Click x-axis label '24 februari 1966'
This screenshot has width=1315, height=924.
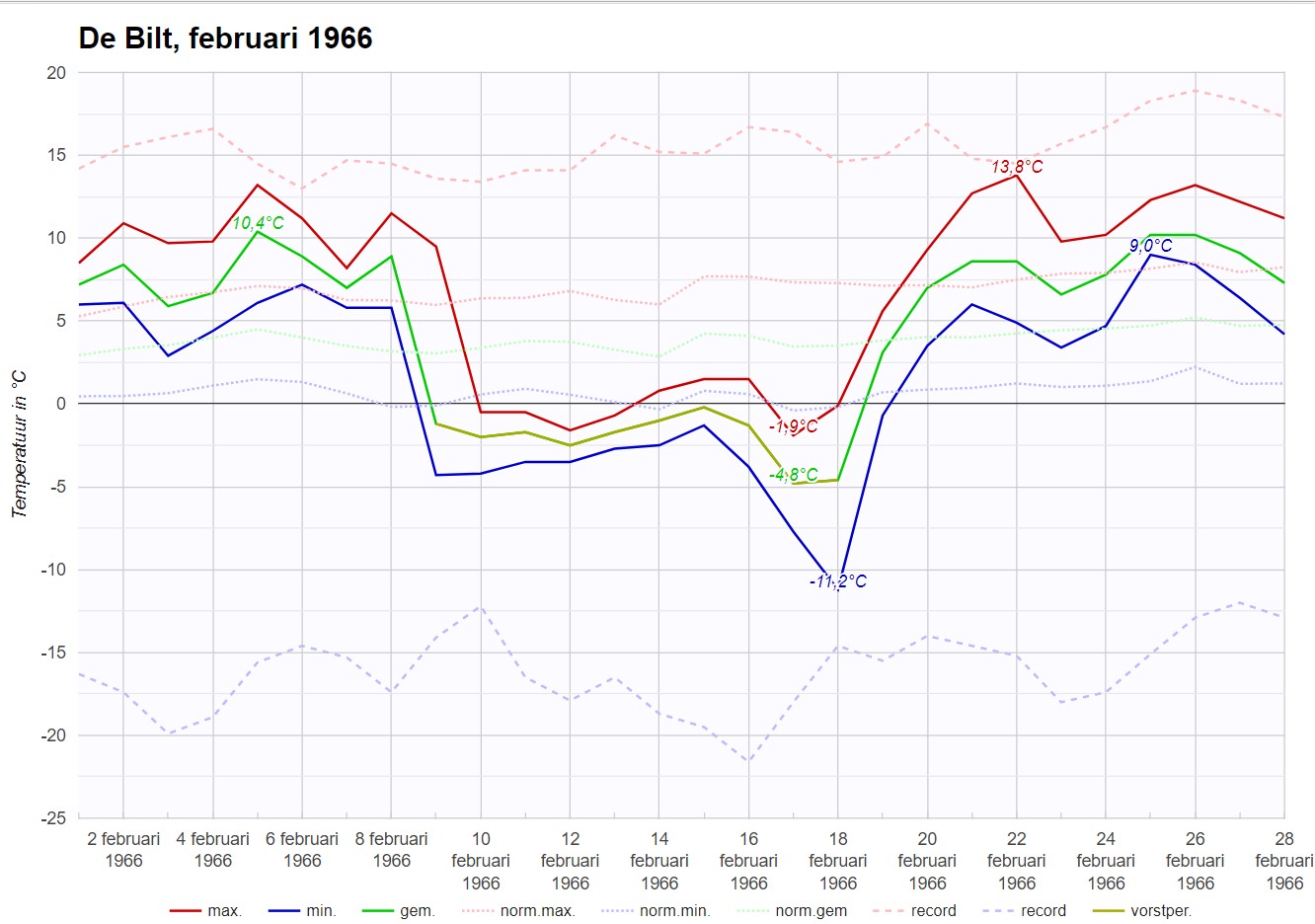point(1106,861)
